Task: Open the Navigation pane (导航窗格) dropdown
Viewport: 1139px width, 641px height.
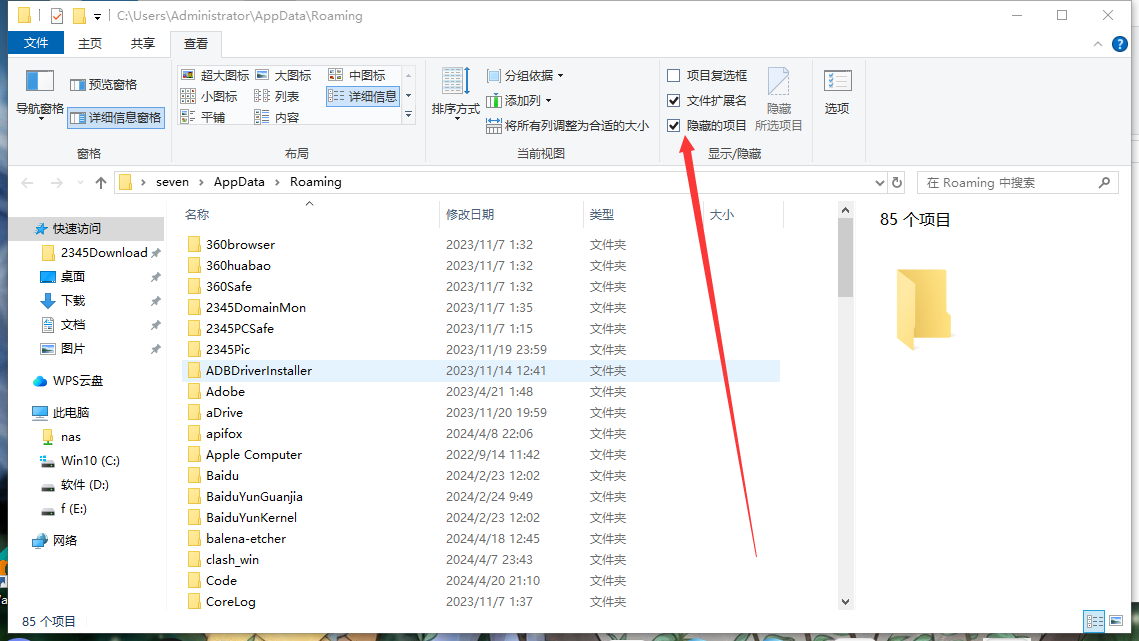Action: 40,94
